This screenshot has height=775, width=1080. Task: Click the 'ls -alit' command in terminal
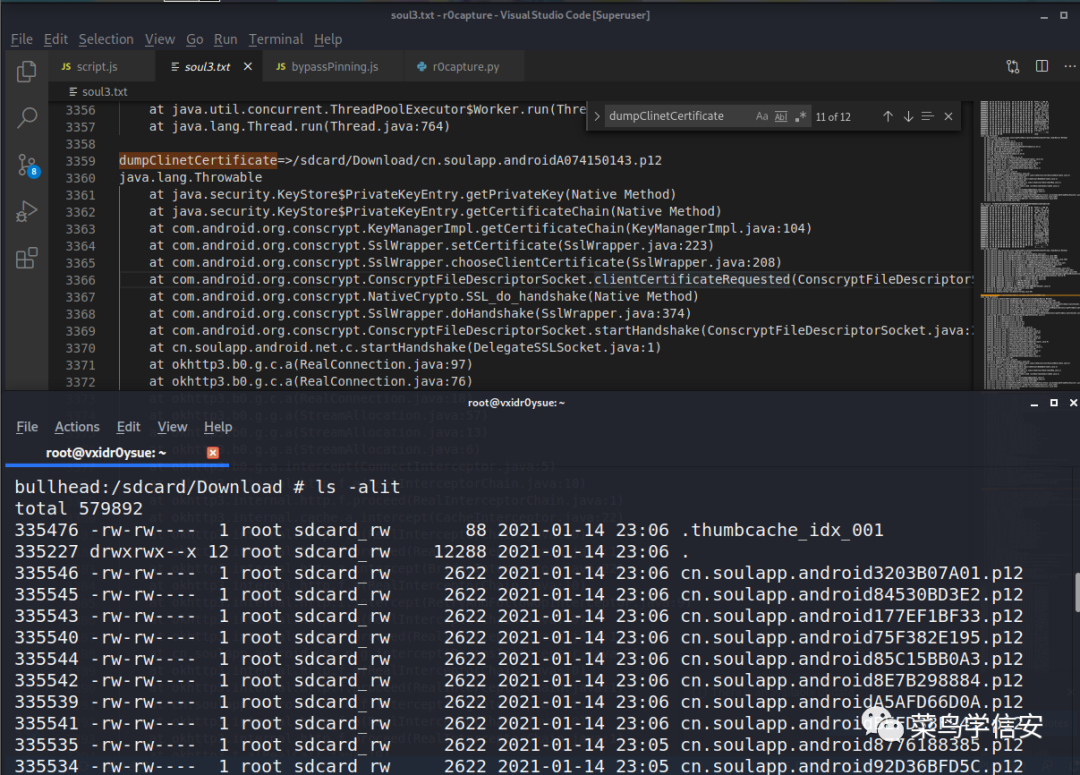point(357,487)
